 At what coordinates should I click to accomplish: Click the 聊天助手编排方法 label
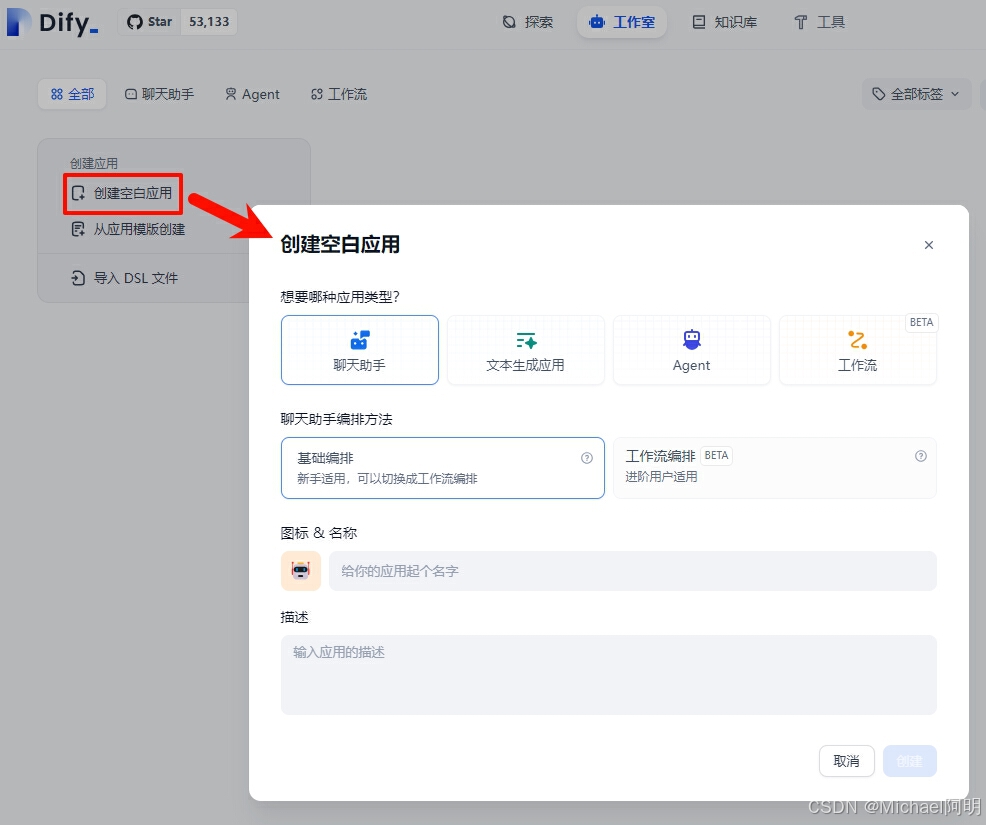click(x=336, y=419)
